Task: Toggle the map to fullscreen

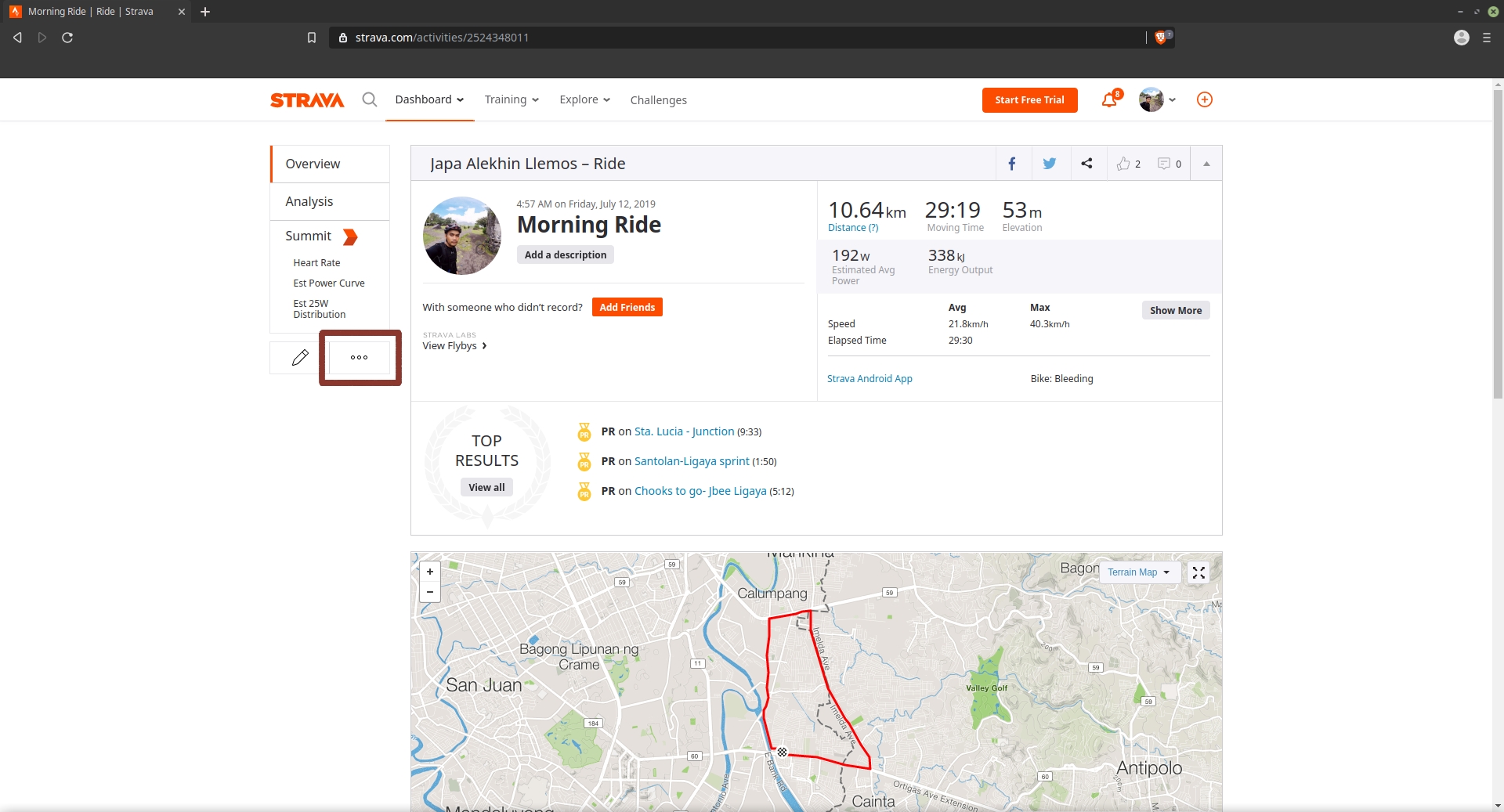Action: [x=1198, y=572]
